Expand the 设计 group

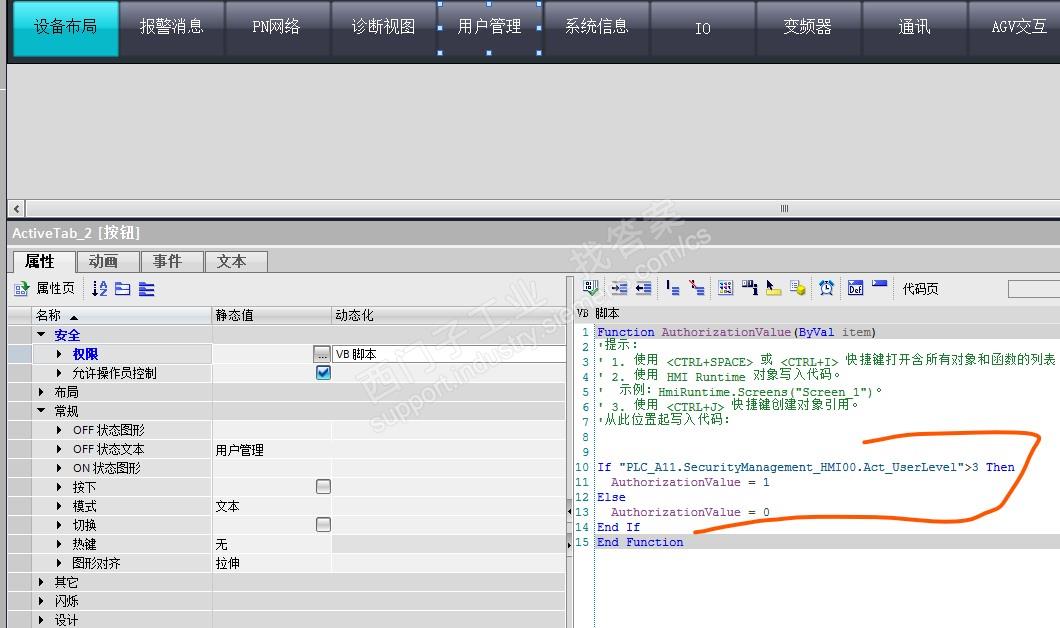[x=41, y=619]
